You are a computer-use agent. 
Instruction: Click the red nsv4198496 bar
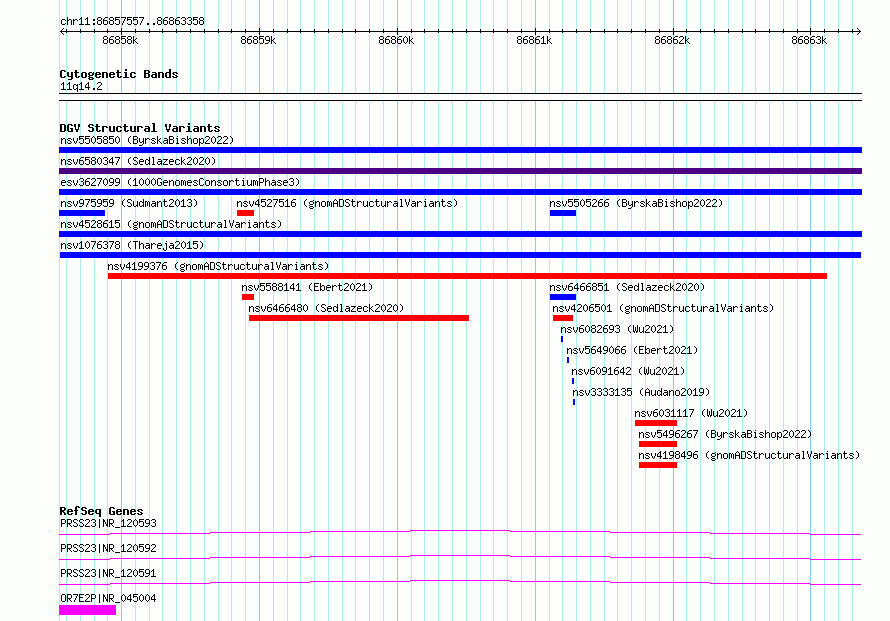point(657,465)
